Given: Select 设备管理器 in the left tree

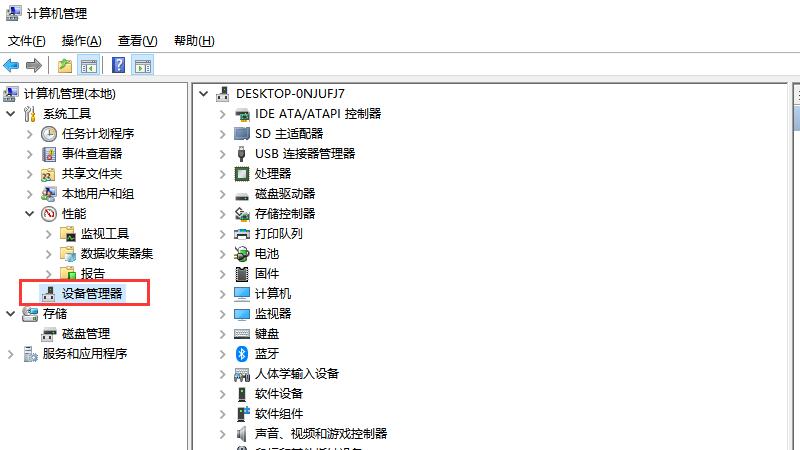Looking at the screenshot, I should [x=92, y=293].
